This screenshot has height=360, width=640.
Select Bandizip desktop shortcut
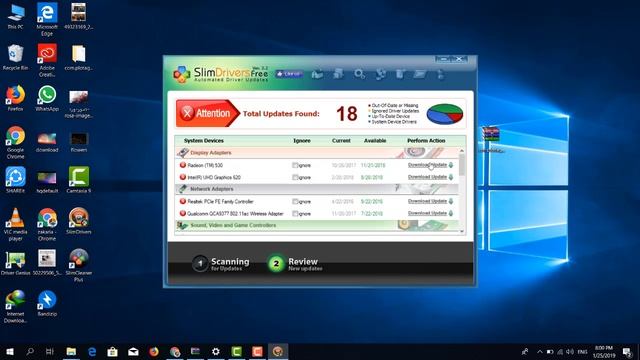pos(47,303)
